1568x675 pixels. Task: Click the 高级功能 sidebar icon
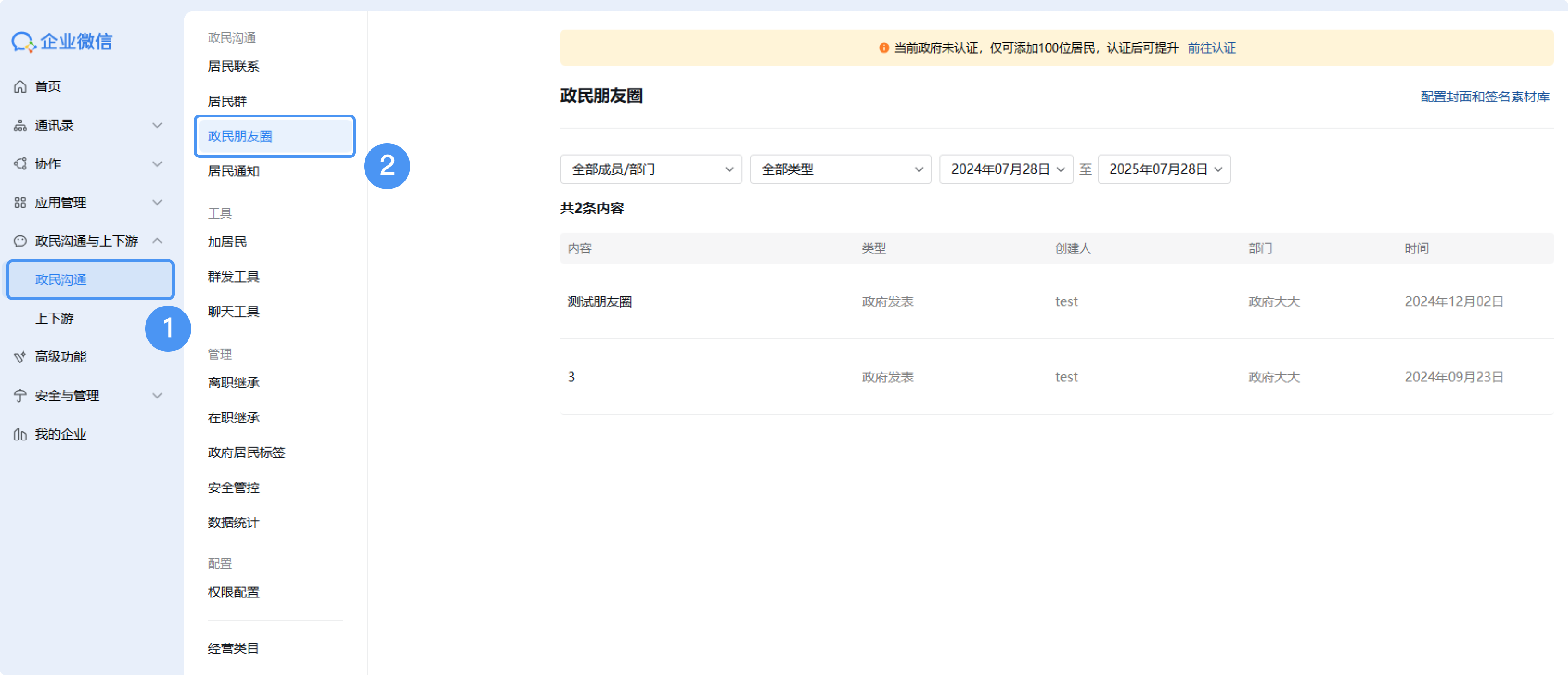[x=20, y=357]
